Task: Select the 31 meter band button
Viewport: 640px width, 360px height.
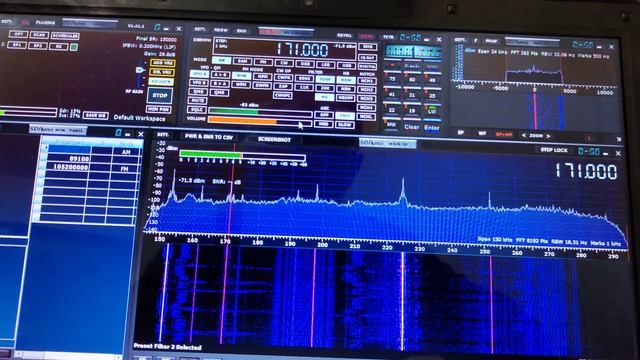Action: 412,95
